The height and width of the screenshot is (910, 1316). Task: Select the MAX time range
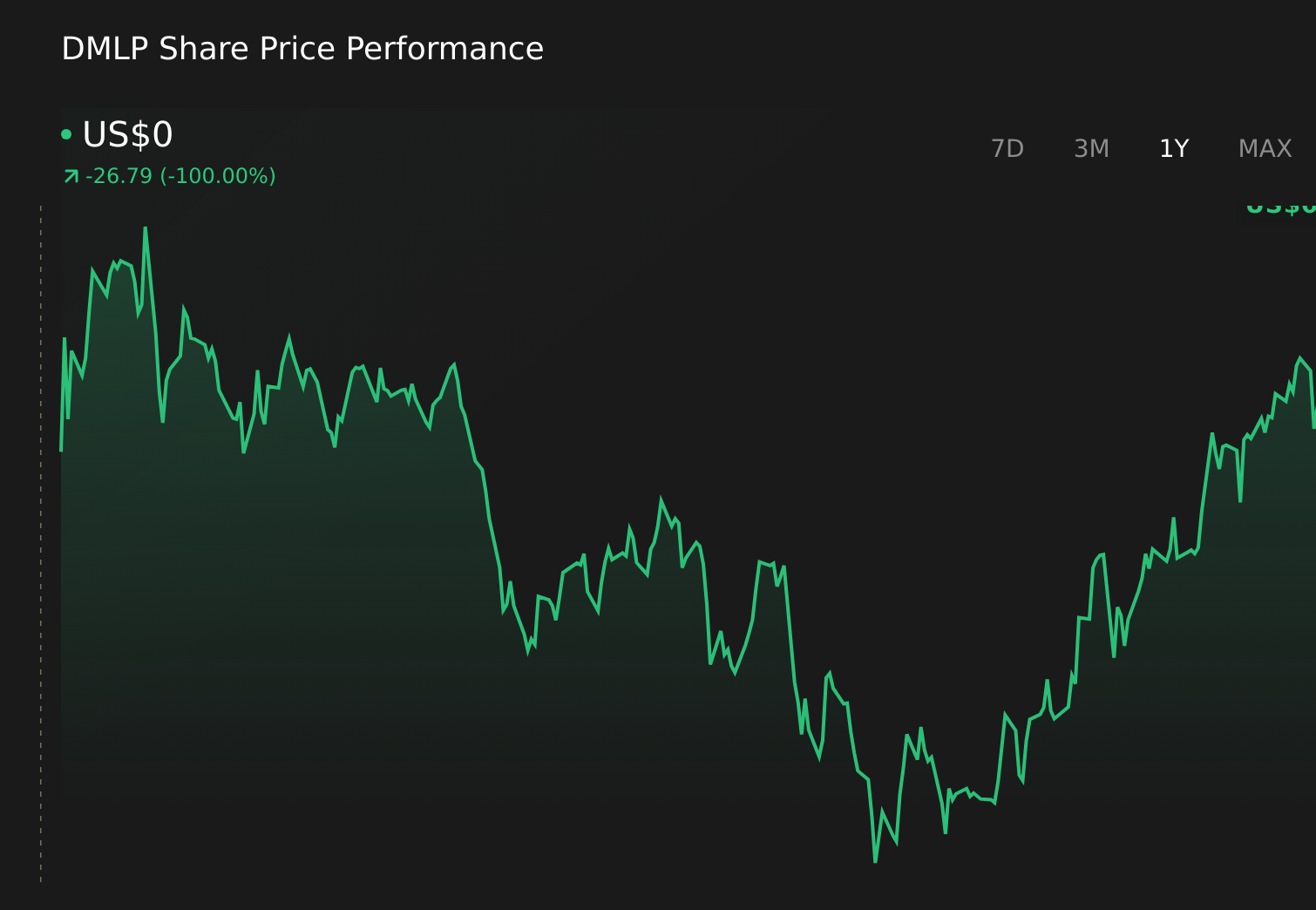click(x=1265, y=149)
